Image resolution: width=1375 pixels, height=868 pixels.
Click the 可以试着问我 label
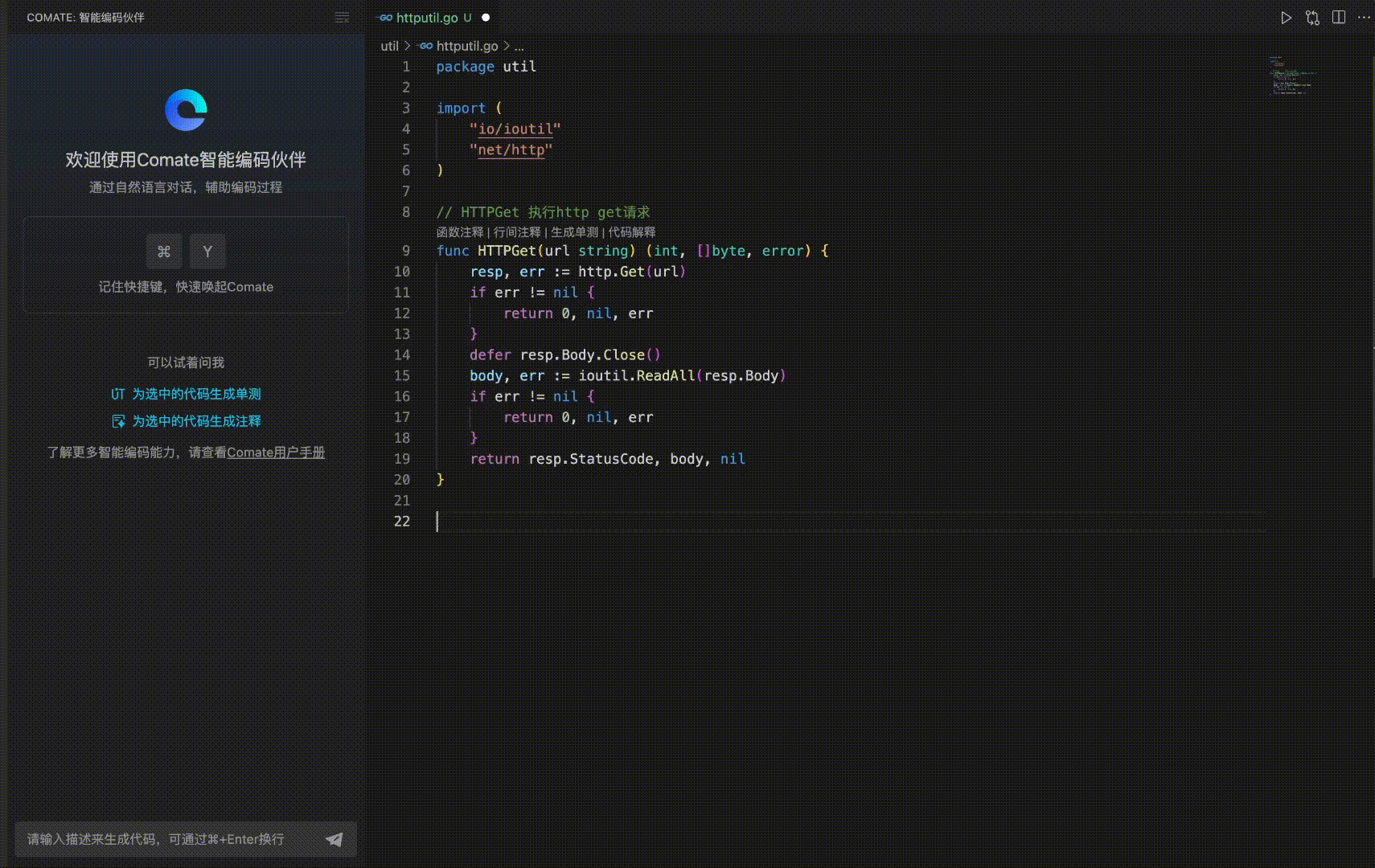tap(186, 362)
